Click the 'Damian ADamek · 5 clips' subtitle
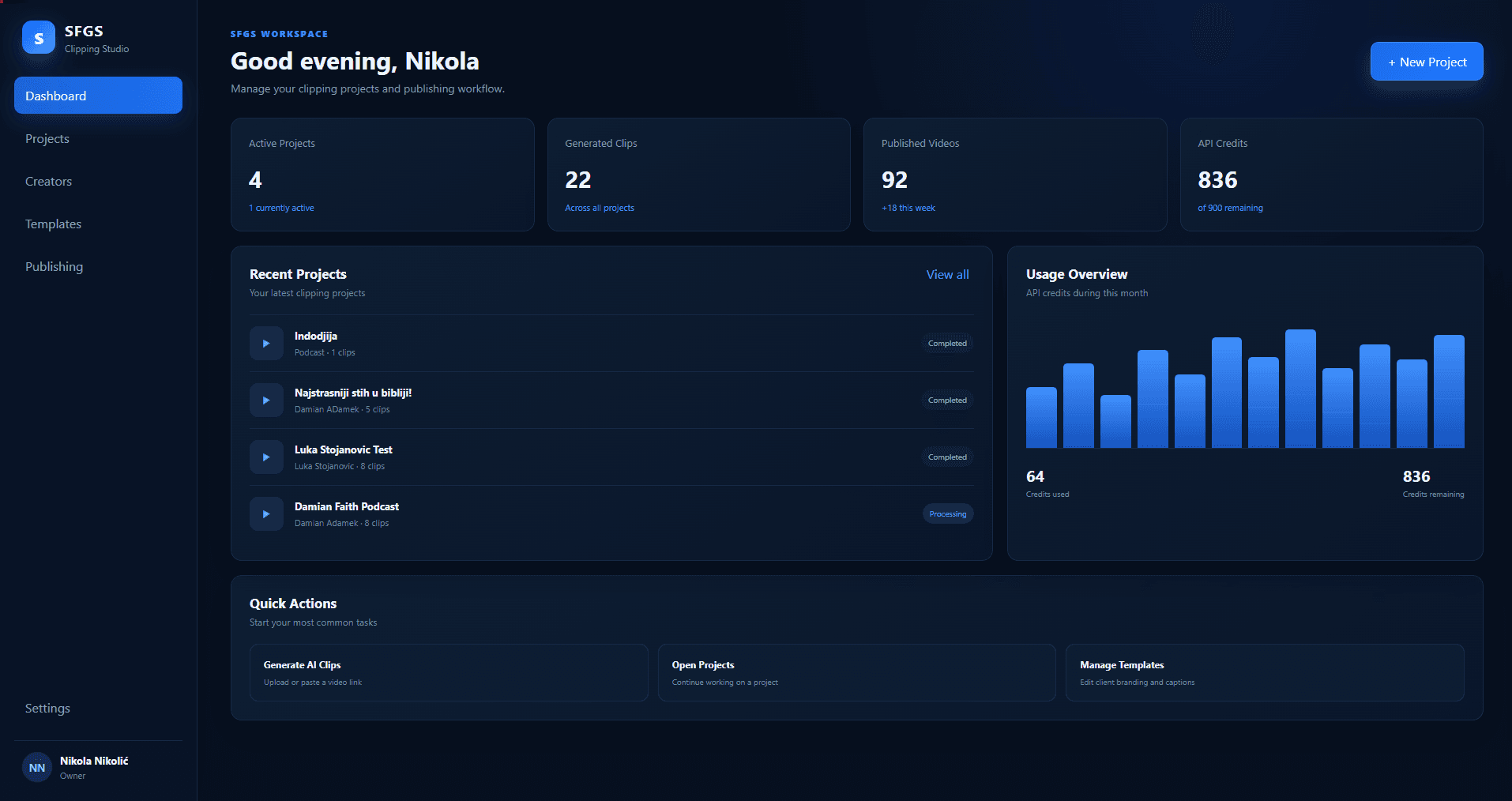1512x801 pixels. pos(342,409)
